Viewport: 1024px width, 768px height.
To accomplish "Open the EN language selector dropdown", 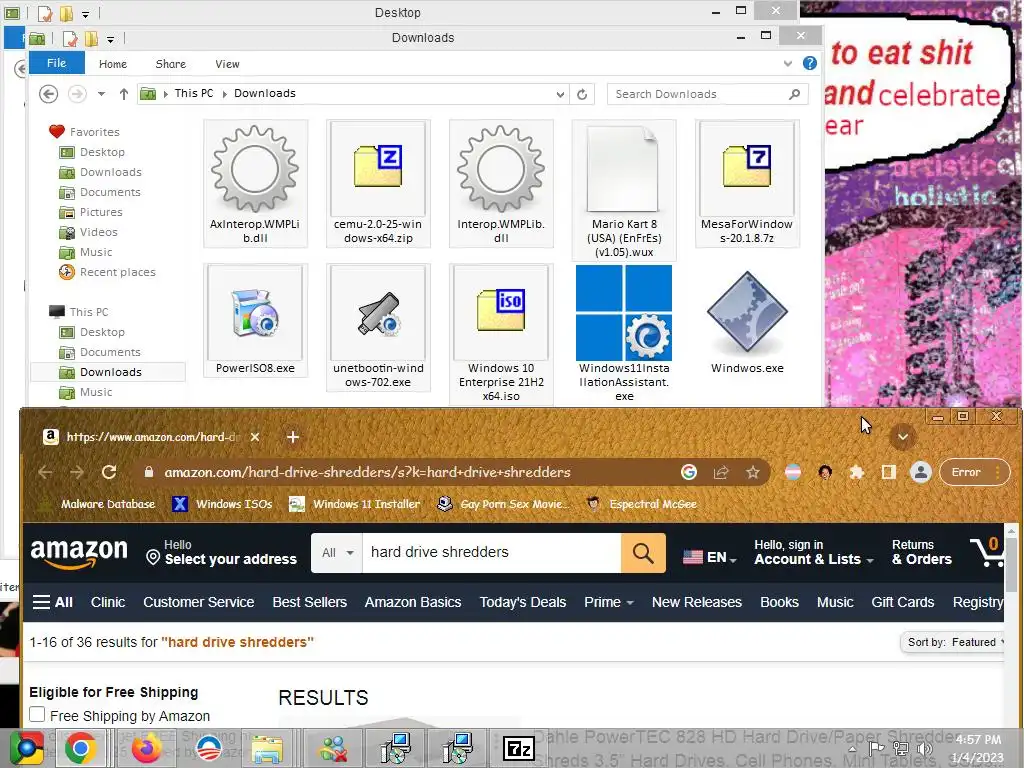I will [710, 557].
